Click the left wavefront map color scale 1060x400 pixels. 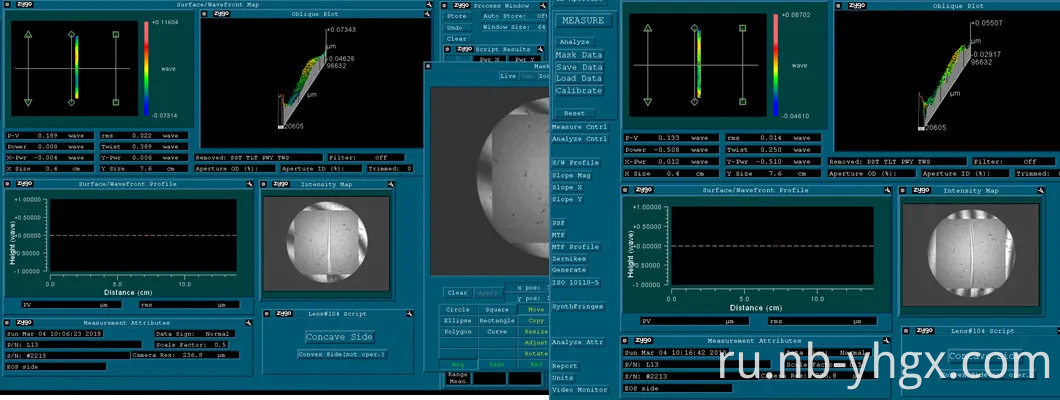[146, 68]
